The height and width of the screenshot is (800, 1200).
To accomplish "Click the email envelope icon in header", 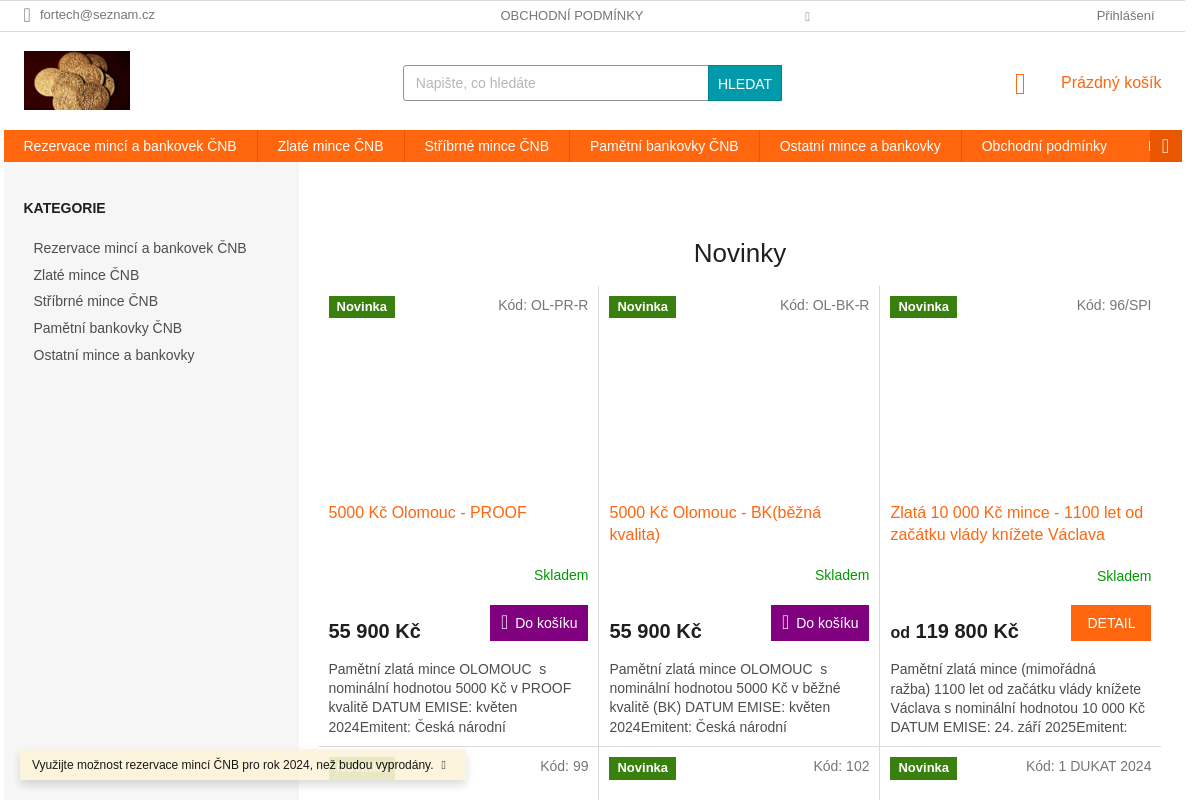I will [27, 15].
